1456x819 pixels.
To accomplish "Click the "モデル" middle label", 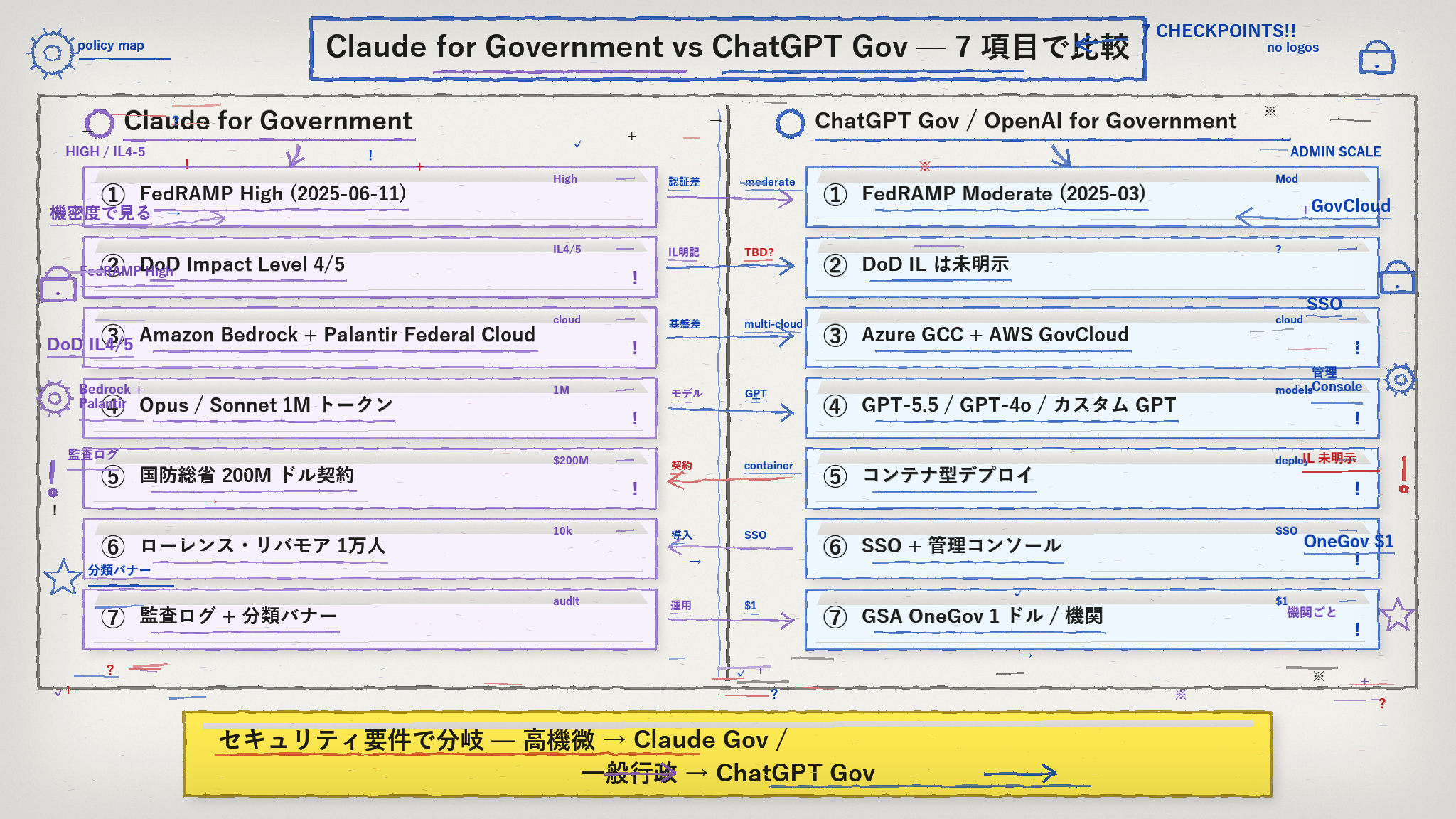I will click(x=687, y=392).
